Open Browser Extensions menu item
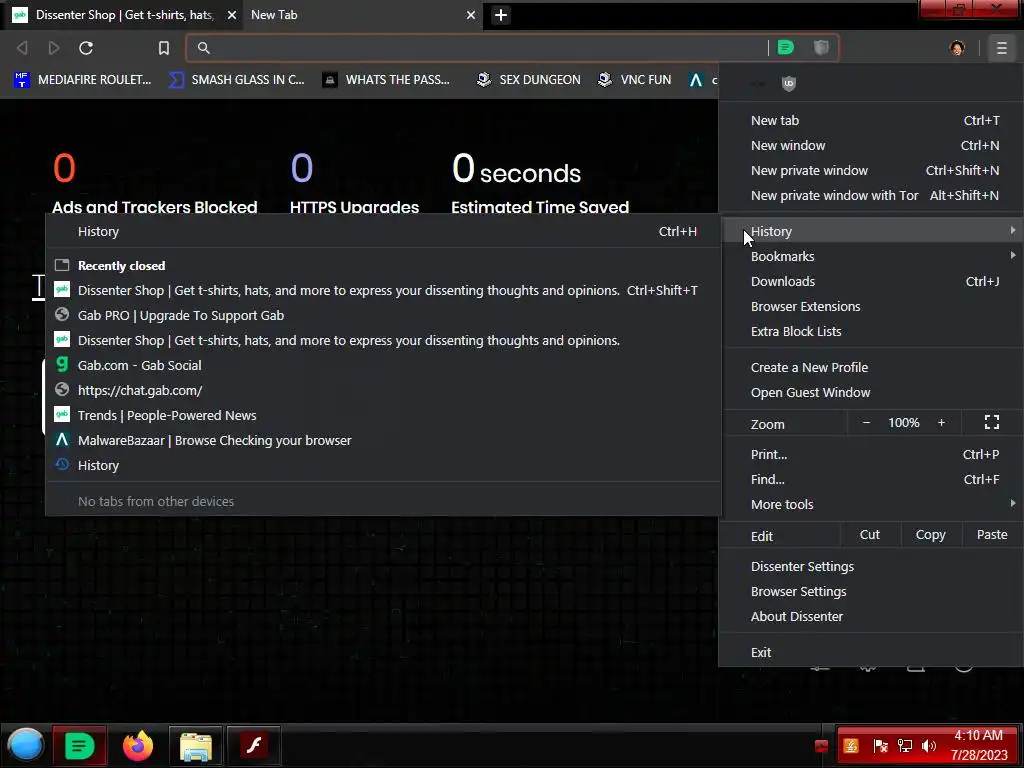 [872, 306]
